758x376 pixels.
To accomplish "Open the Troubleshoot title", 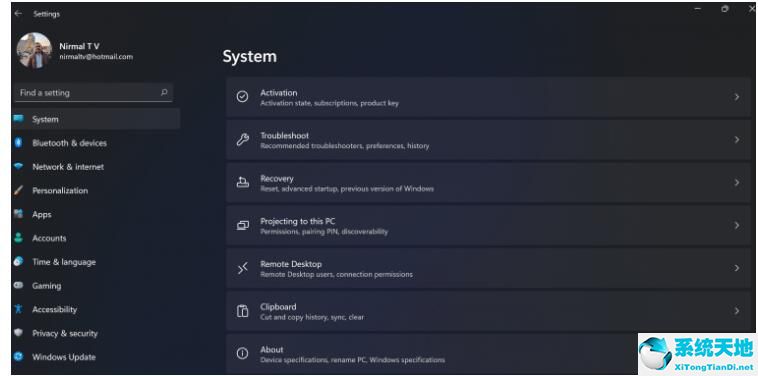I will [284, 136].
